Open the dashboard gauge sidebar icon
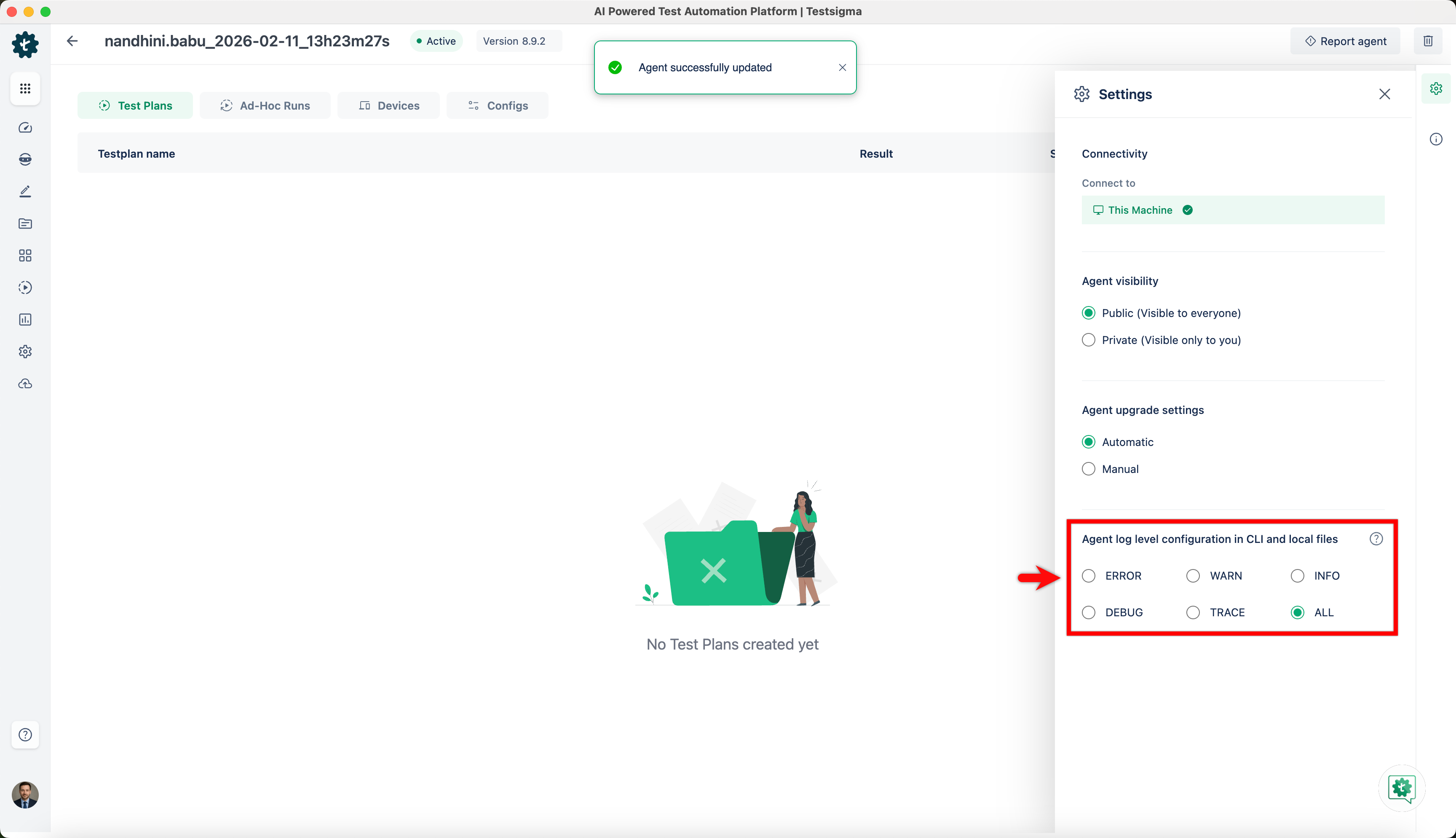This screenshot has width=1456, height=838. point(25,128)
